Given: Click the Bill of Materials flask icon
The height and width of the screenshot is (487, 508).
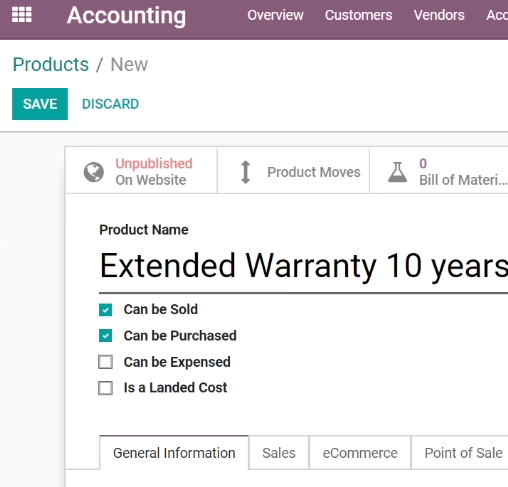Looking at the screenshot, I should click(x=397, y=172).
